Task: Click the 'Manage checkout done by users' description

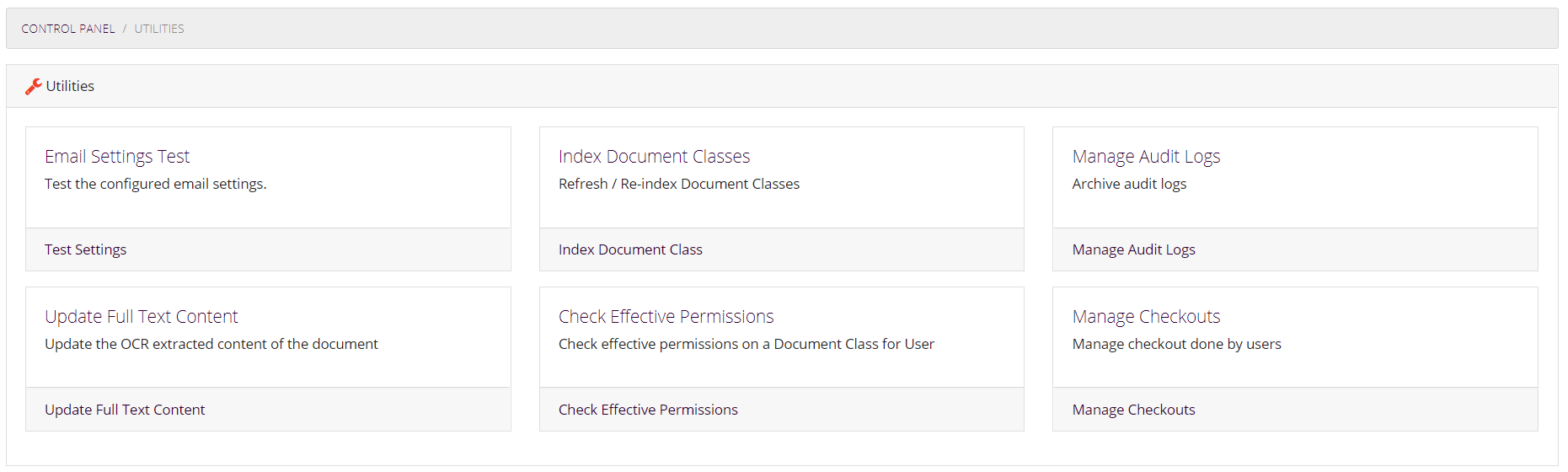Action: (x=1176, y=344)
